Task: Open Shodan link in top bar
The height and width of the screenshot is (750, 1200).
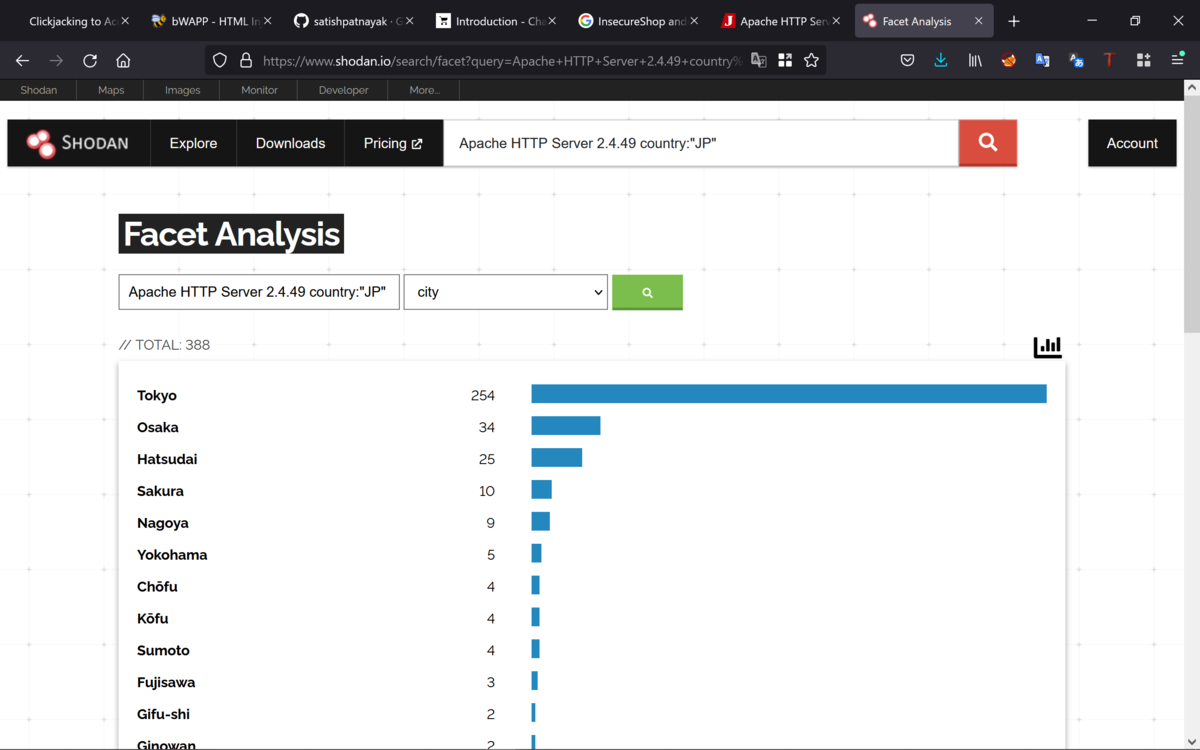Action: pos(39,90)
